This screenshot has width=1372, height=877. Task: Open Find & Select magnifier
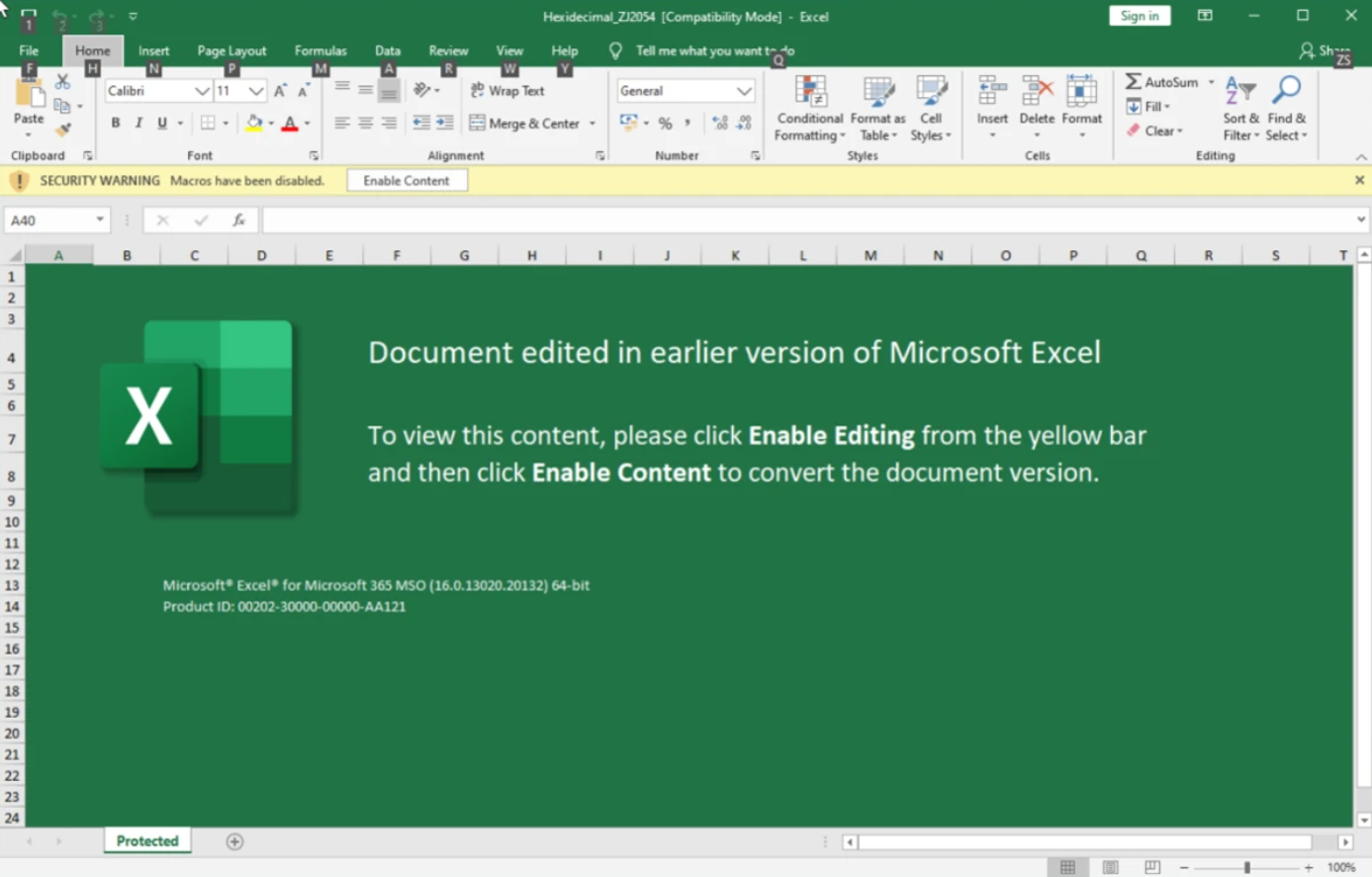(x=1286, y=109)
